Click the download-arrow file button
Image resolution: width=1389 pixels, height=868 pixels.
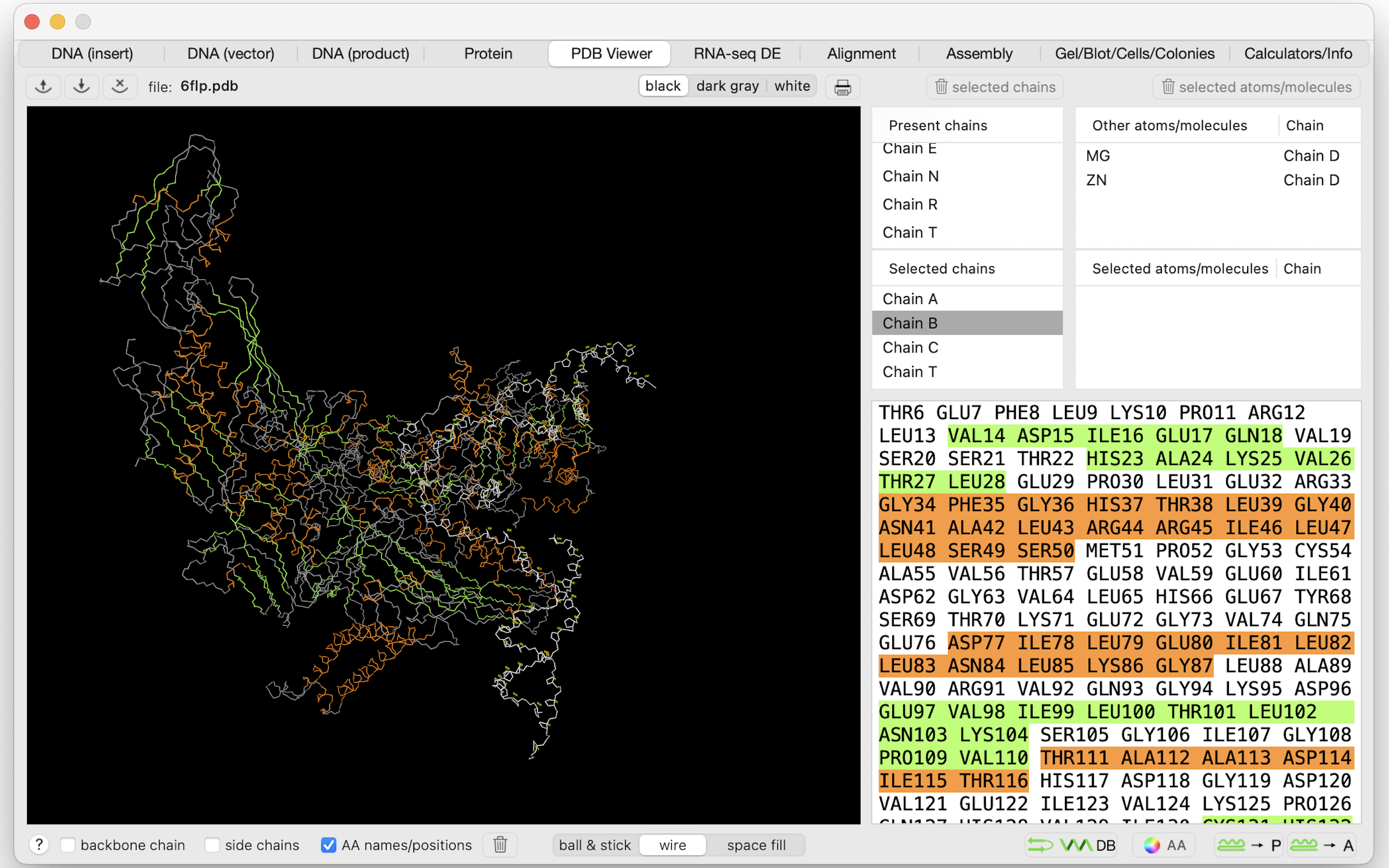click(x=82, y=87)
